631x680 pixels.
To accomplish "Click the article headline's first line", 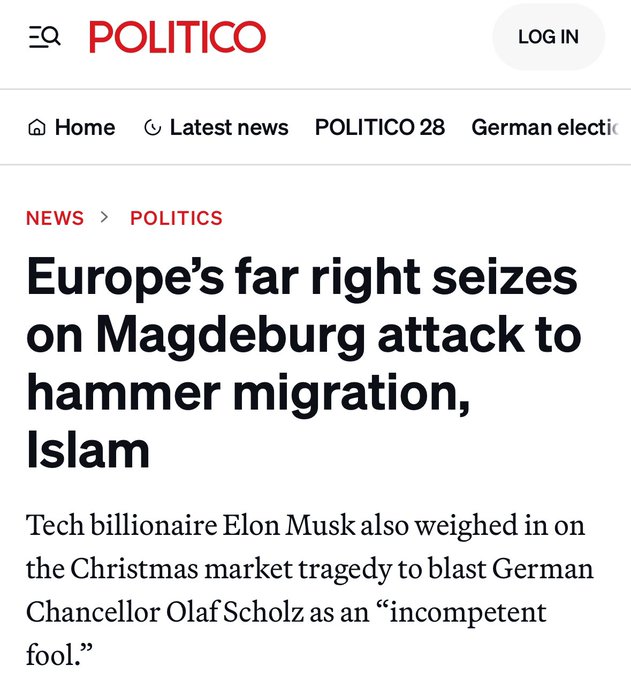I will [x=302, y=278].
